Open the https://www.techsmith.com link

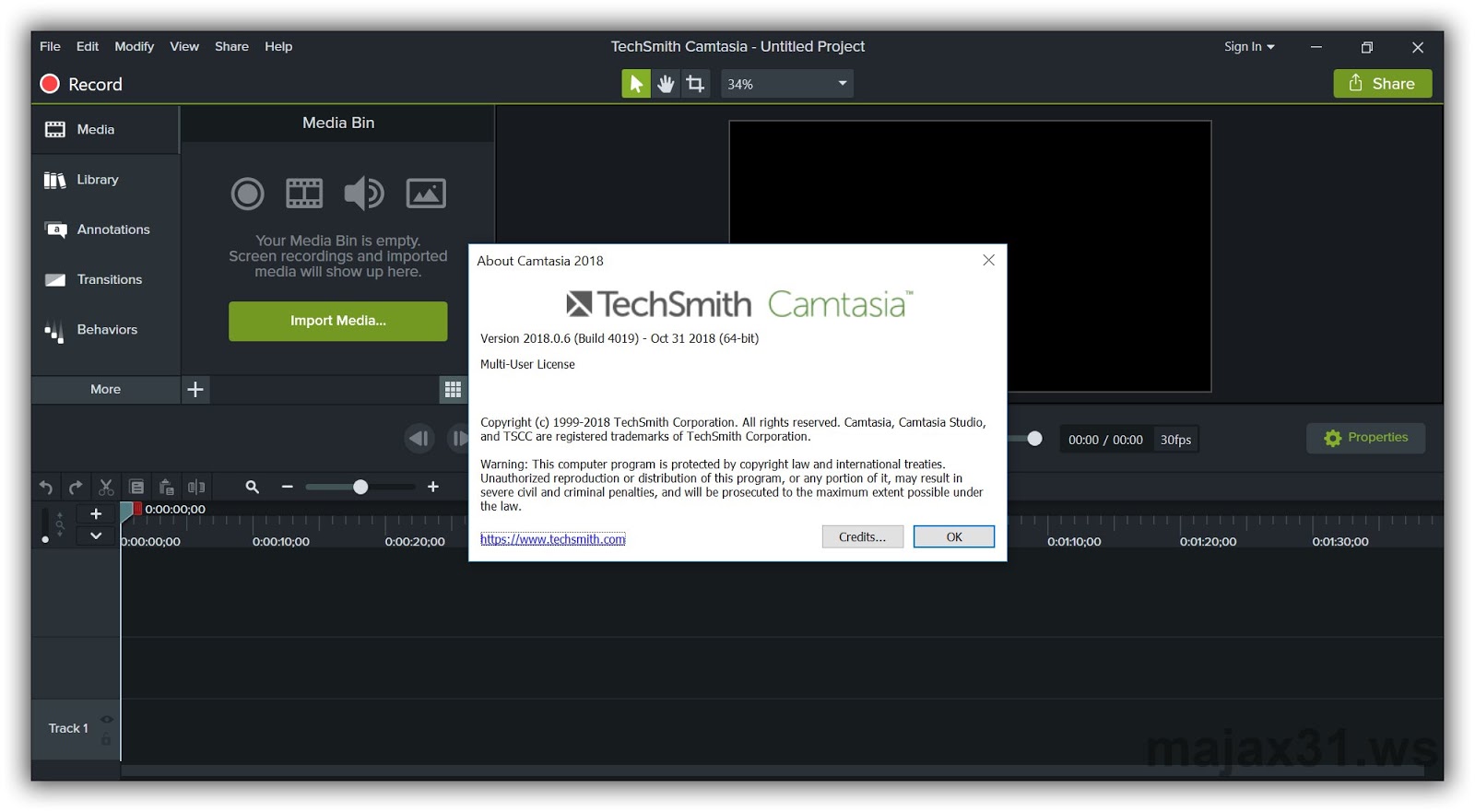click(x=553, y=539)
